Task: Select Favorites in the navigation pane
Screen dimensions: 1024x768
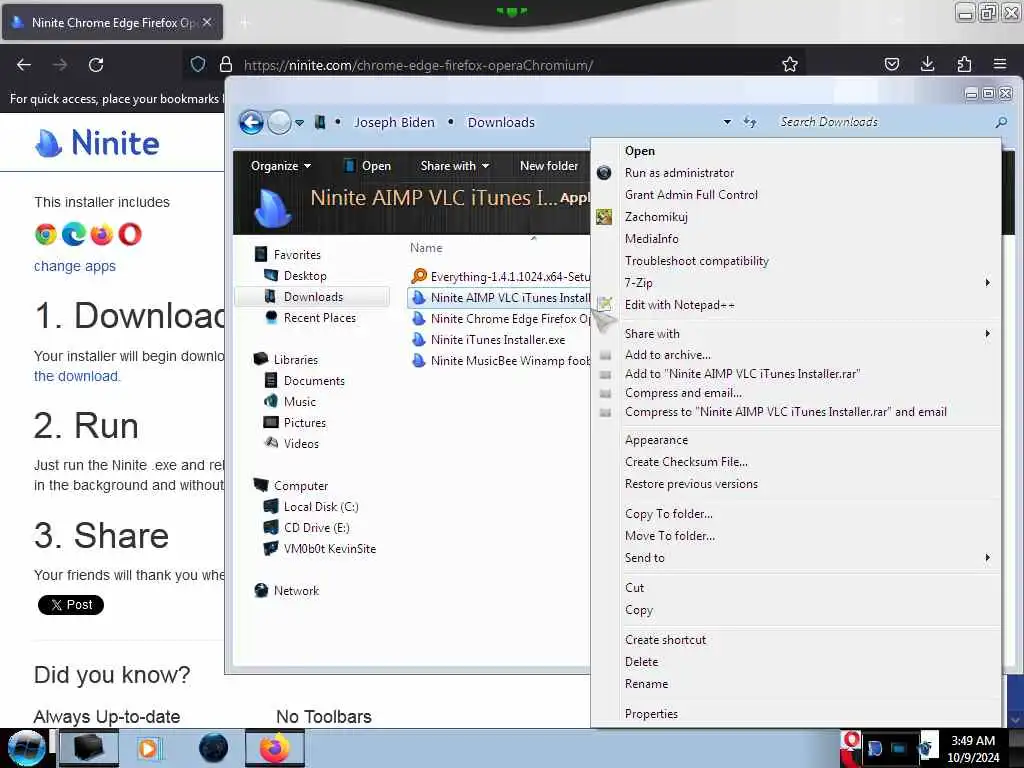Action: [x=297, y=255]
